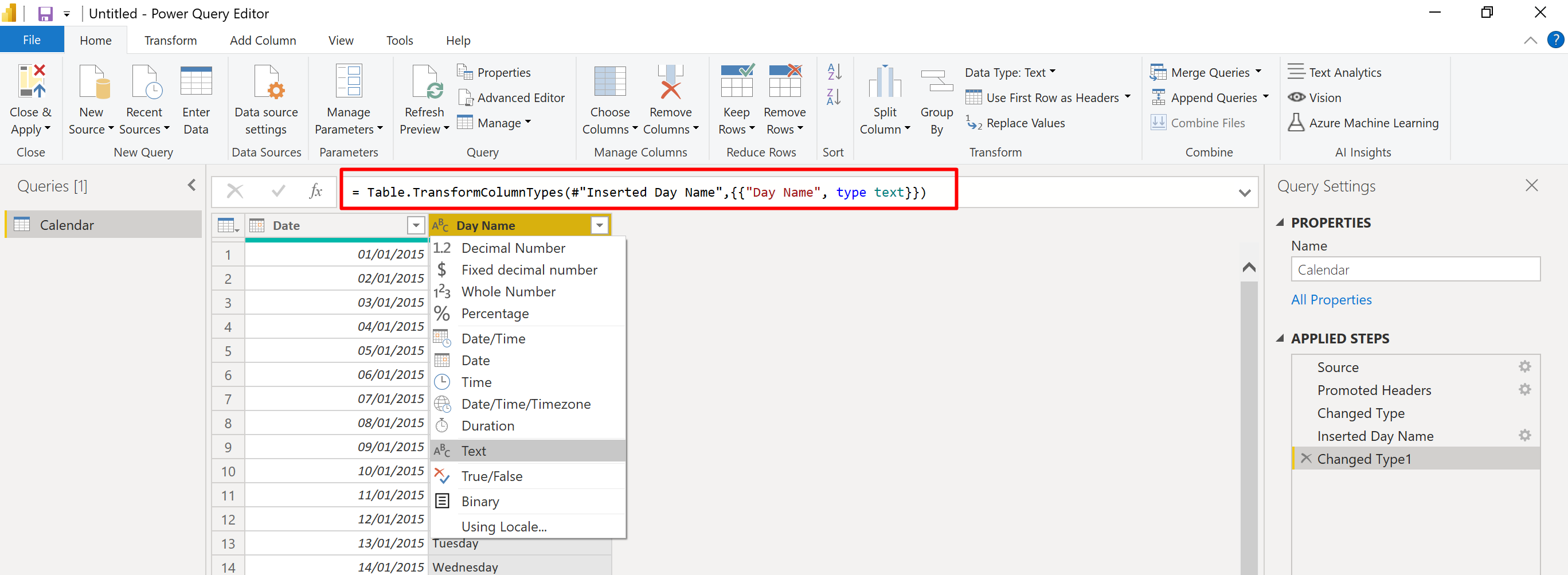Open settings gear for Promoted Headers step
Viewport: 1568px width, 575px height.
[x=1525, y=389]
